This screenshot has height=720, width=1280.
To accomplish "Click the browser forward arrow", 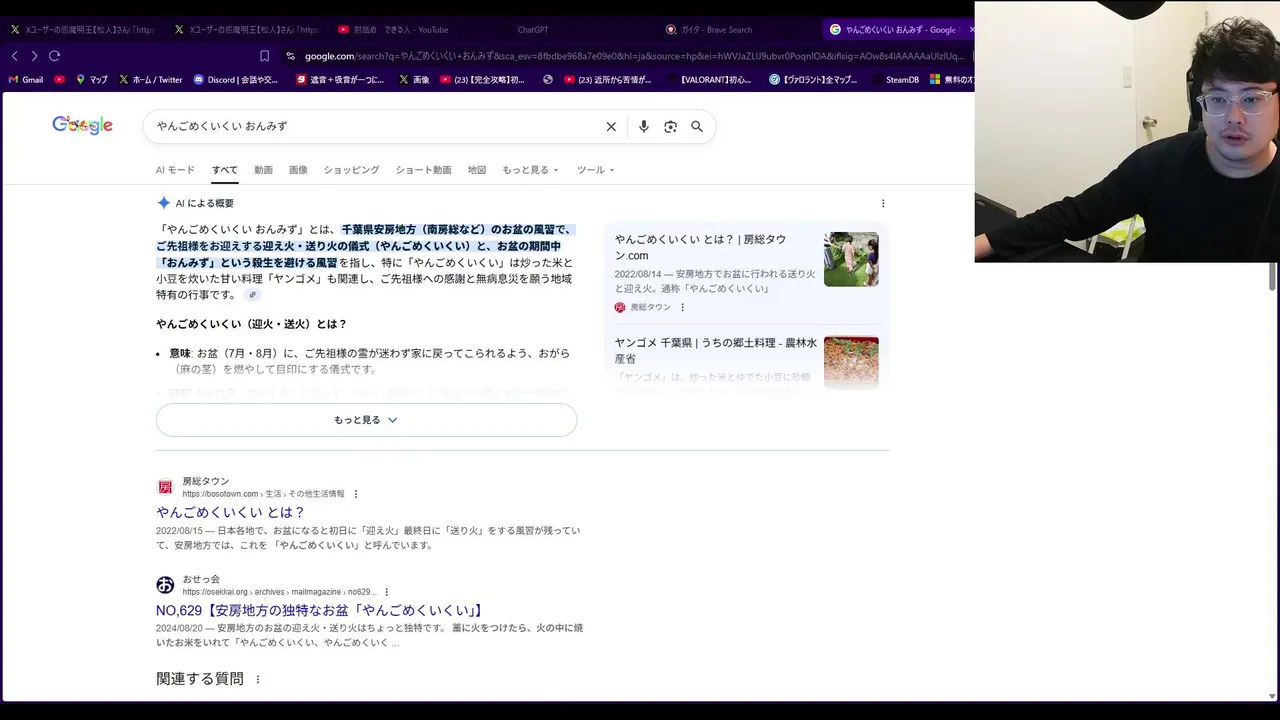I will 34,56.
